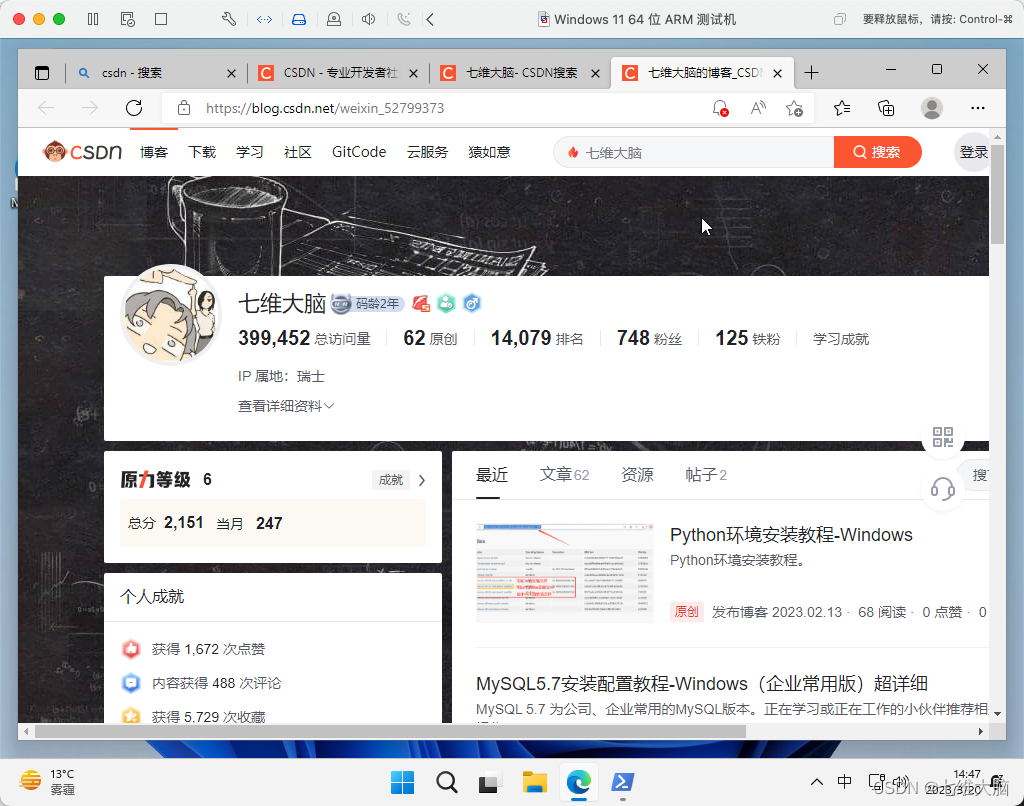Click the 中 input method indicator in tray
Viewport: 1024px width, 806px height.
[844, 782]
